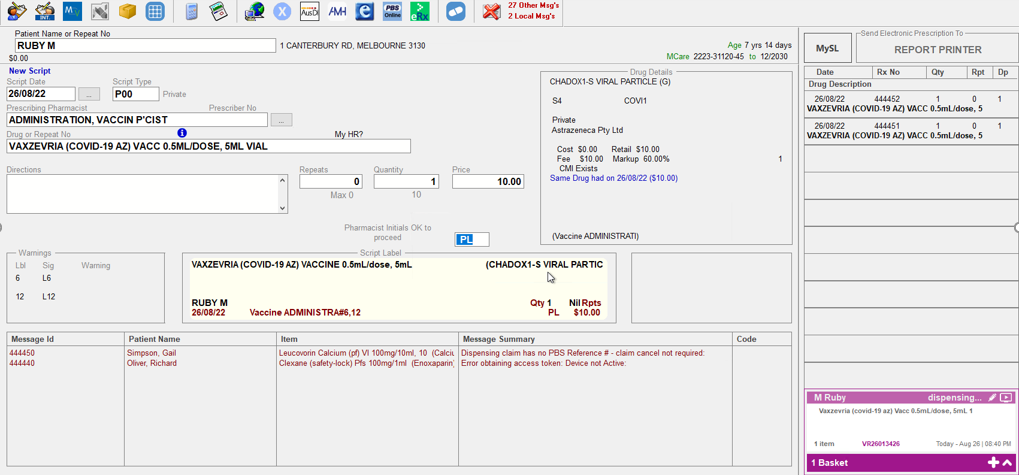Open the patient clipboard icon in toolbar
Image resolution: width=1019 pixels, height=475 pixels.
pyautogui.click(x=16, y=11)
